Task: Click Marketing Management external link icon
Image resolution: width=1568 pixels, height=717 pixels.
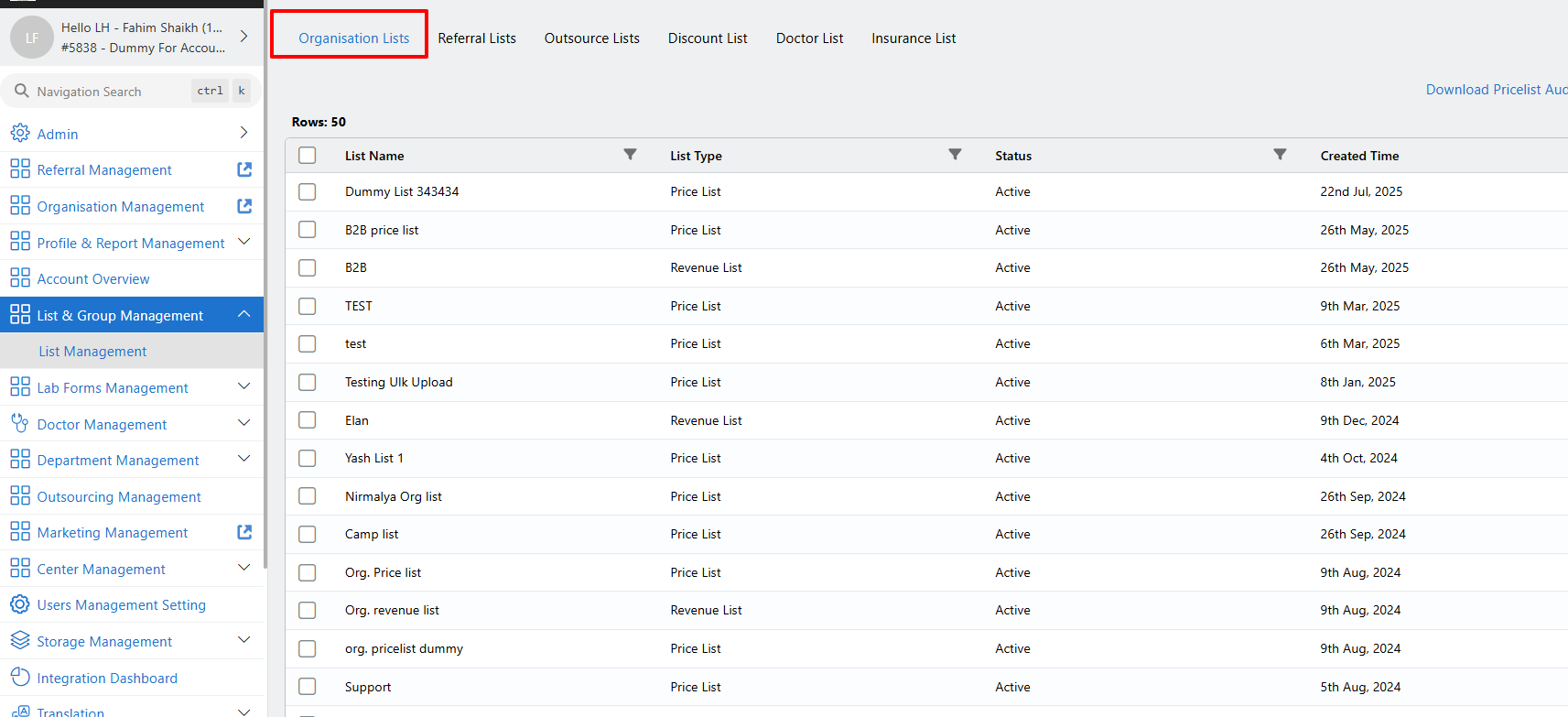Action: click(x=244, y=532)
